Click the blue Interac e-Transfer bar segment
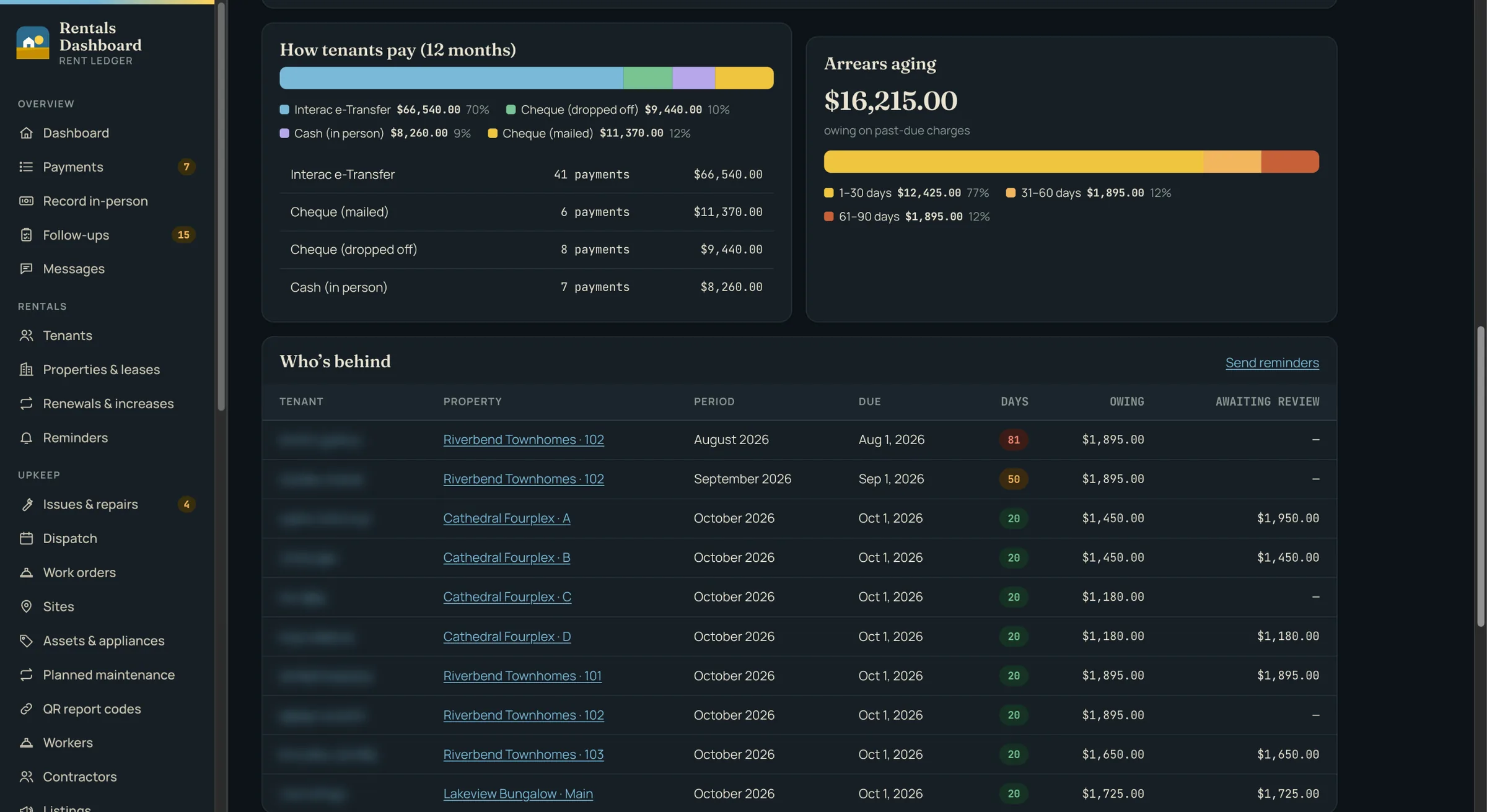The height and width of the screenshot is (812, 1487). tap(451, 78)
